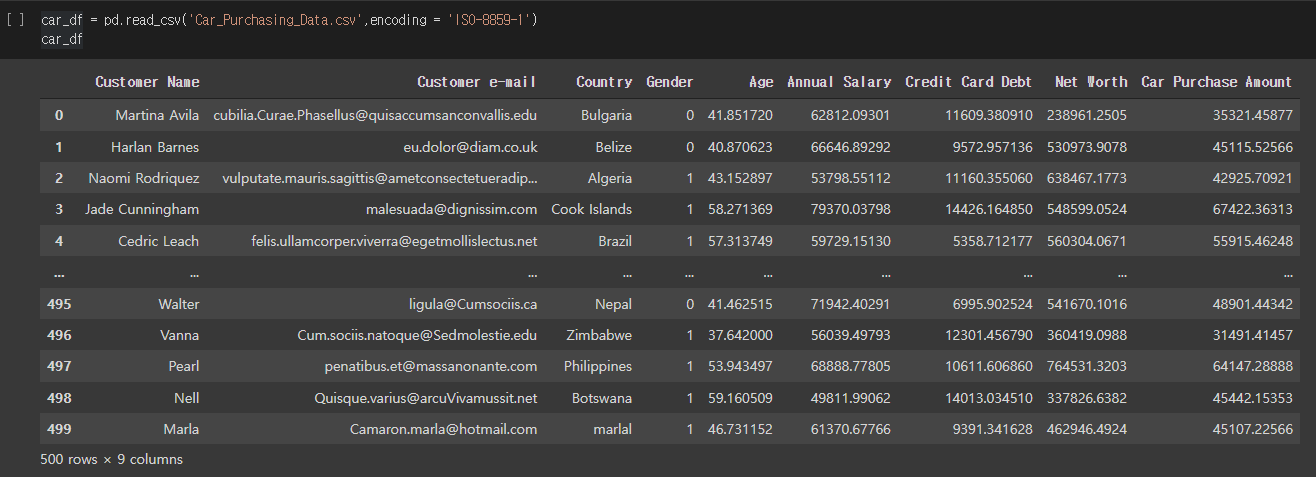Click the net worth value 638467.1773

(x=1087, y=178)
